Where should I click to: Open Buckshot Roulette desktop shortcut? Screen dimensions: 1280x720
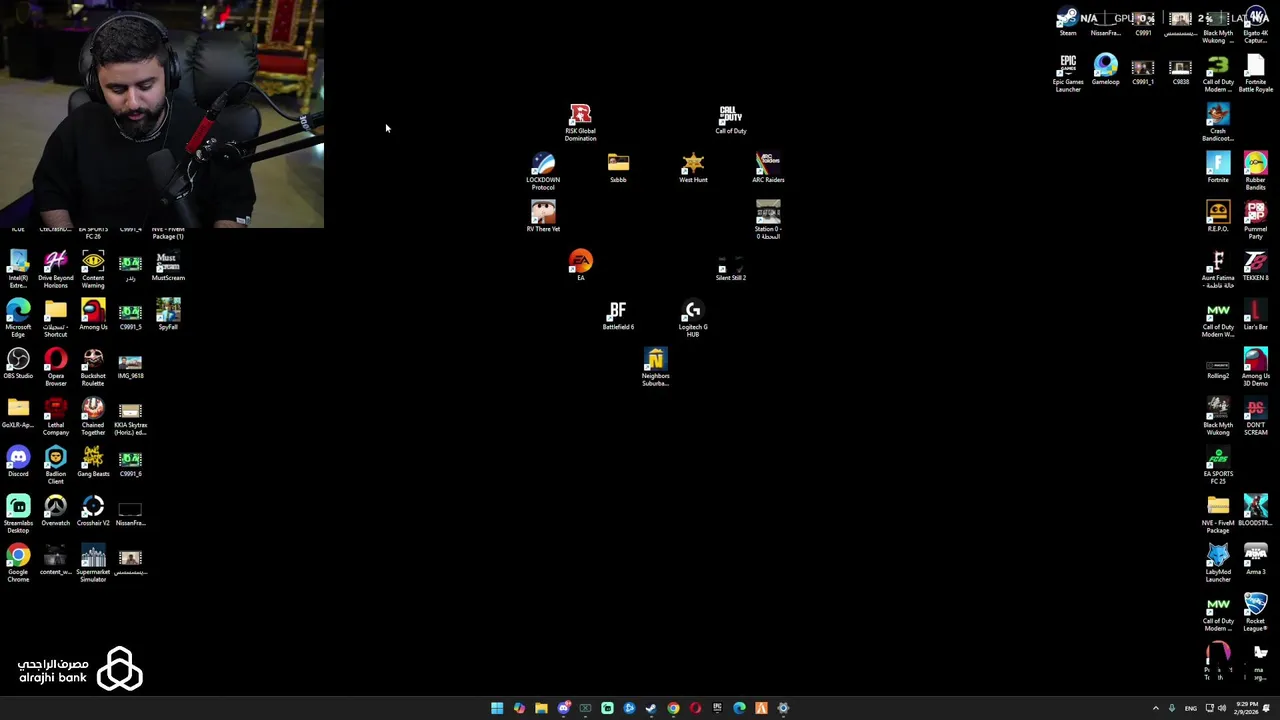pos(93,367)
